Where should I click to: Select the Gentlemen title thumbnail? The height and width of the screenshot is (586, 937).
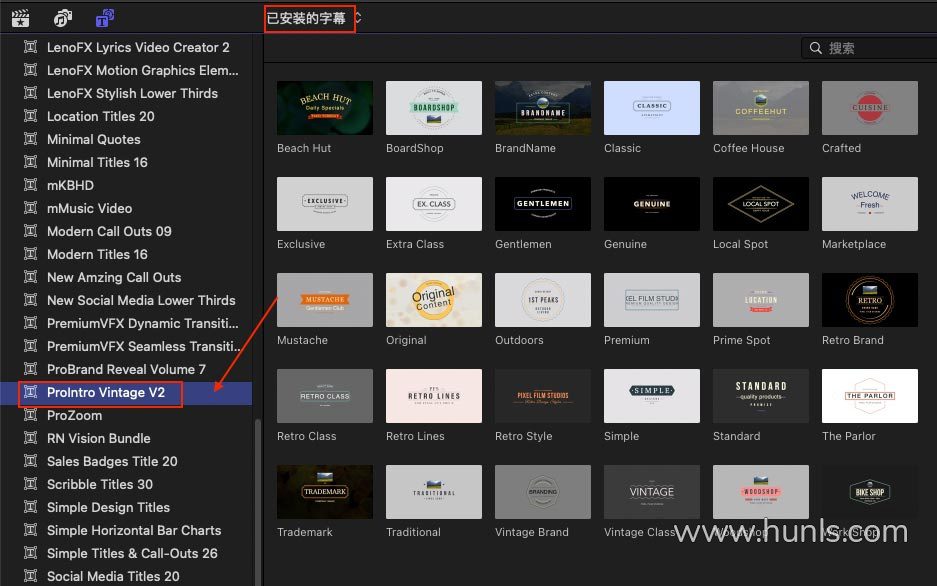pos(543,204)
